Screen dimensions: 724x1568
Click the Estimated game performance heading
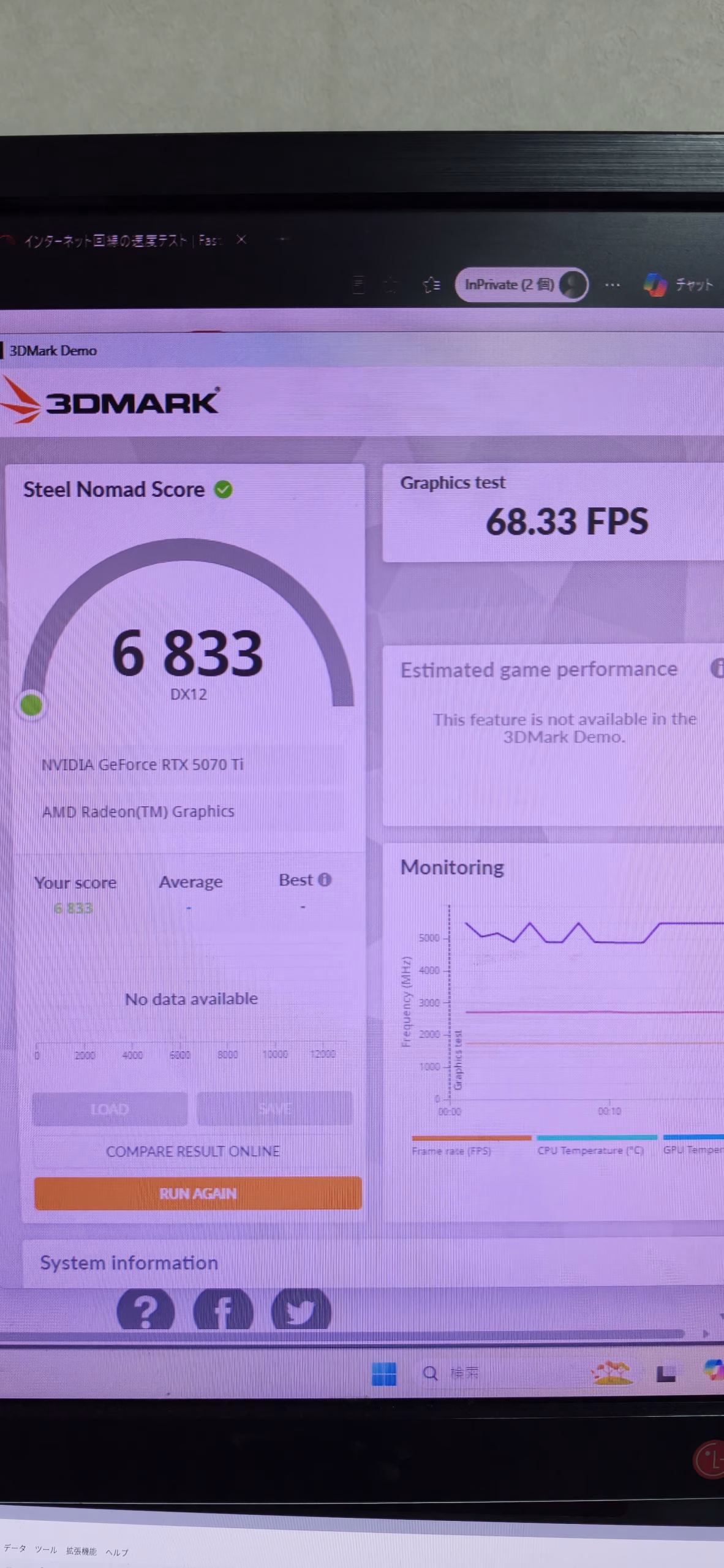(539, 669)
